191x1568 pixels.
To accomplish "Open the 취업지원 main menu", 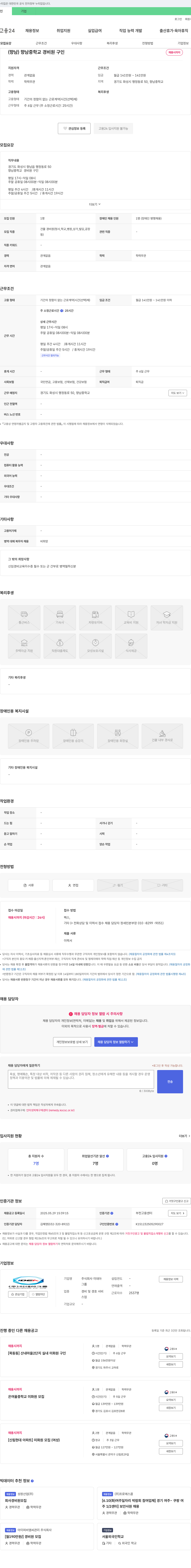I will click(63, 30).
